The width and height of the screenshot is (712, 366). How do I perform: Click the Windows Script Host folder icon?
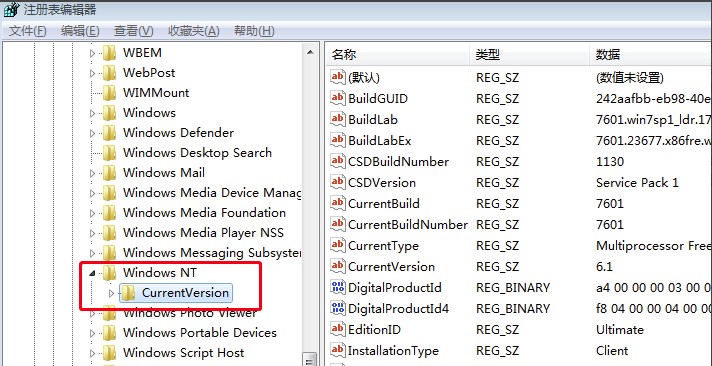(x=109, y=352)
